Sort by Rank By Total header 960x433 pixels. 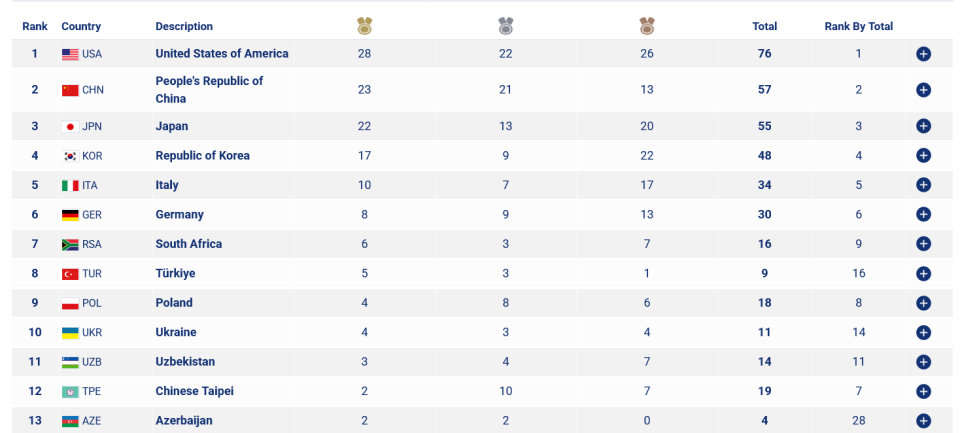858,26
